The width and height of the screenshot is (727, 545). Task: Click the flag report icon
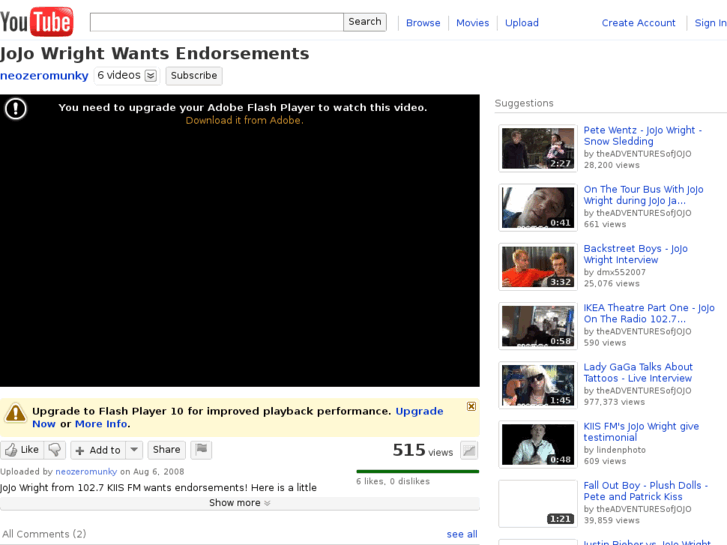click(x=201, y=449)
